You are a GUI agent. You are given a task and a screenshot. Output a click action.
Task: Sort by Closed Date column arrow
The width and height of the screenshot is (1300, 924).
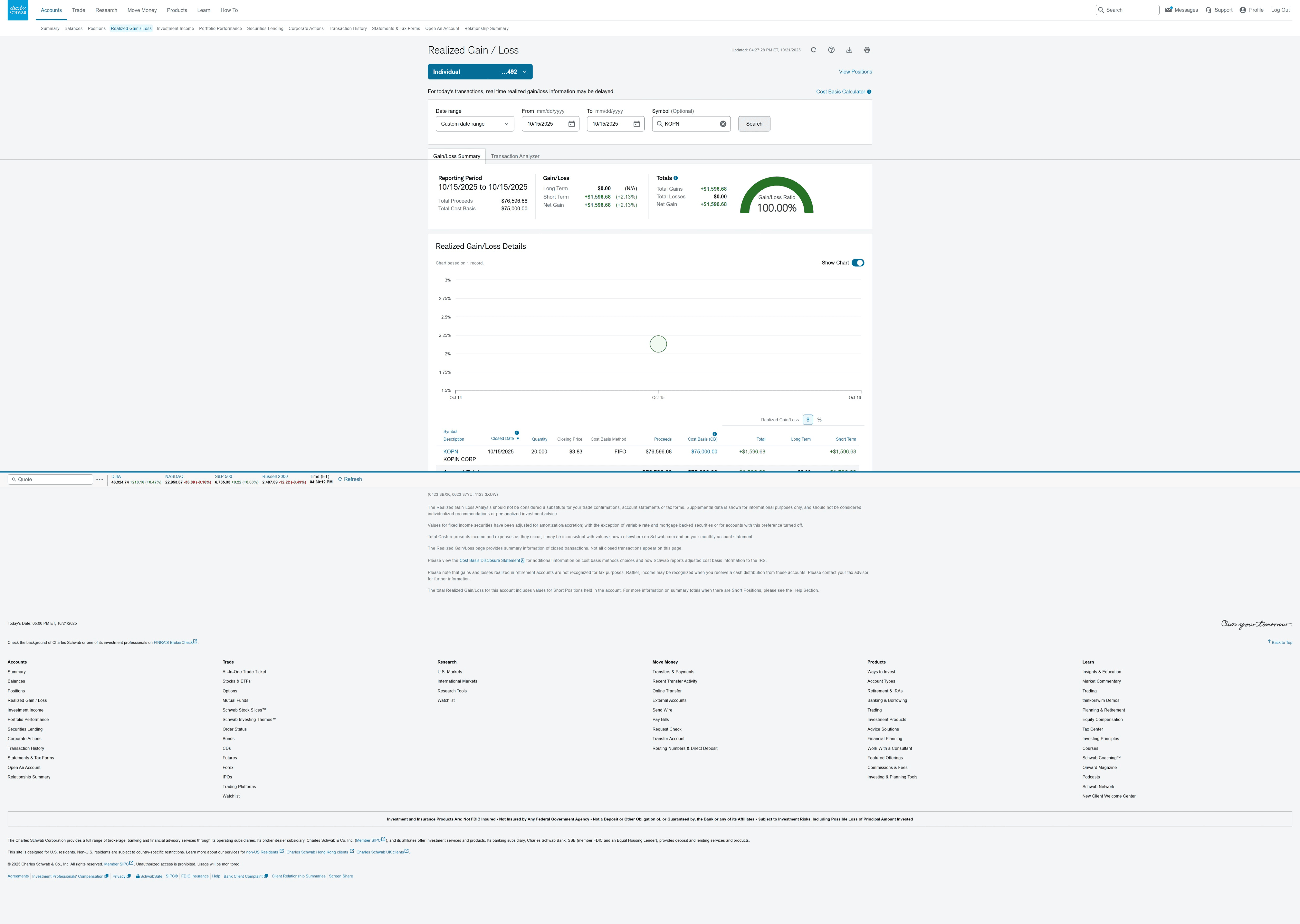tap(517, 439)
